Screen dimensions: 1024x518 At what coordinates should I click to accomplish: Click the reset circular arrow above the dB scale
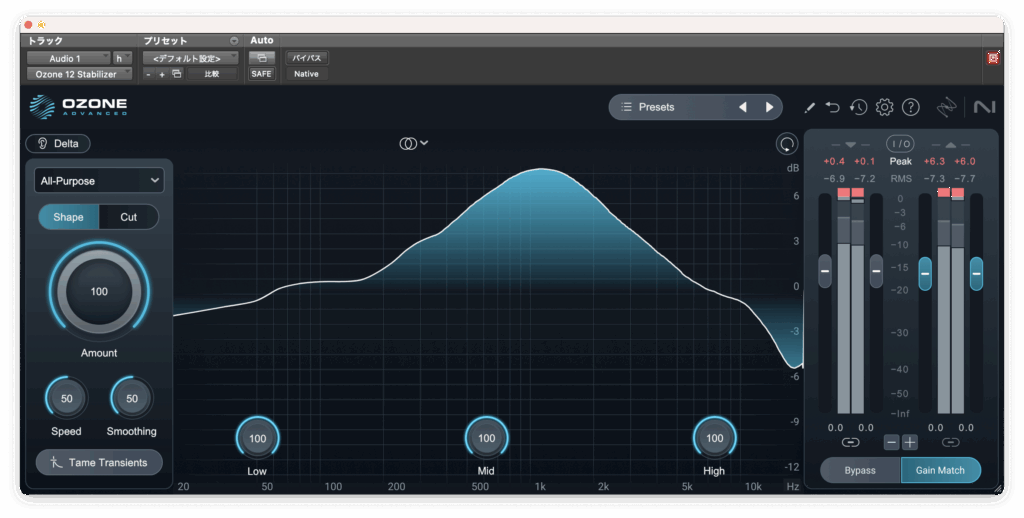tap(786, 144)
